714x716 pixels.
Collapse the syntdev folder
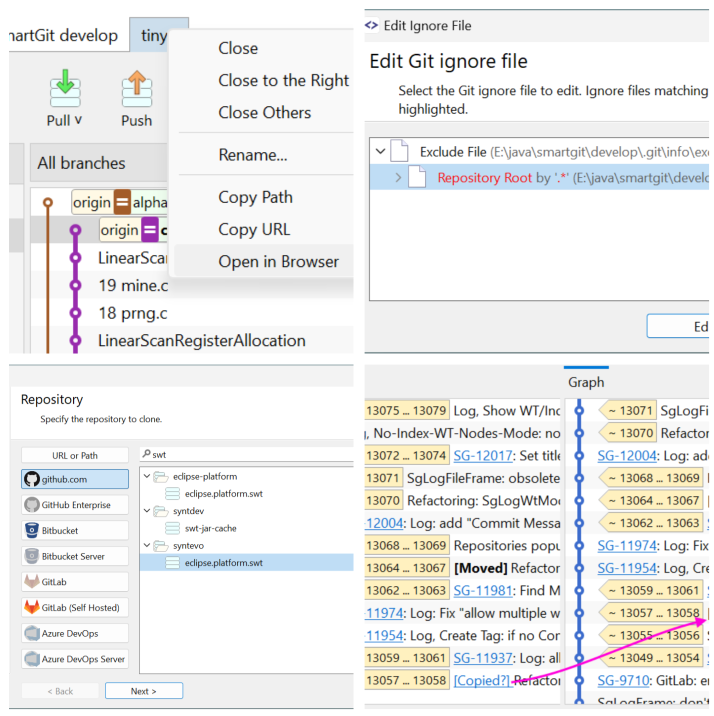pyautogui.click(x=147, y=511)
